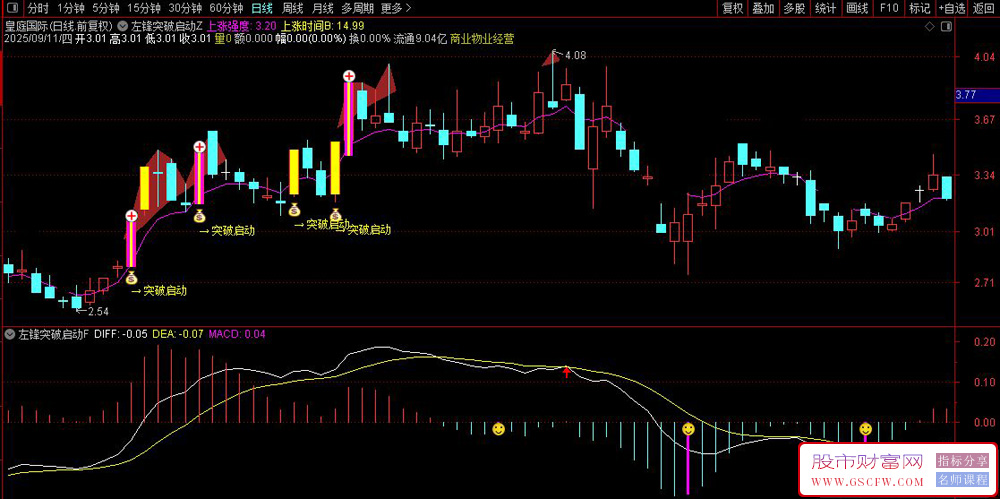Screen dimensions: 1000x499
Task: Switch to the 1分钟 chart
Action: coord(70,8)
